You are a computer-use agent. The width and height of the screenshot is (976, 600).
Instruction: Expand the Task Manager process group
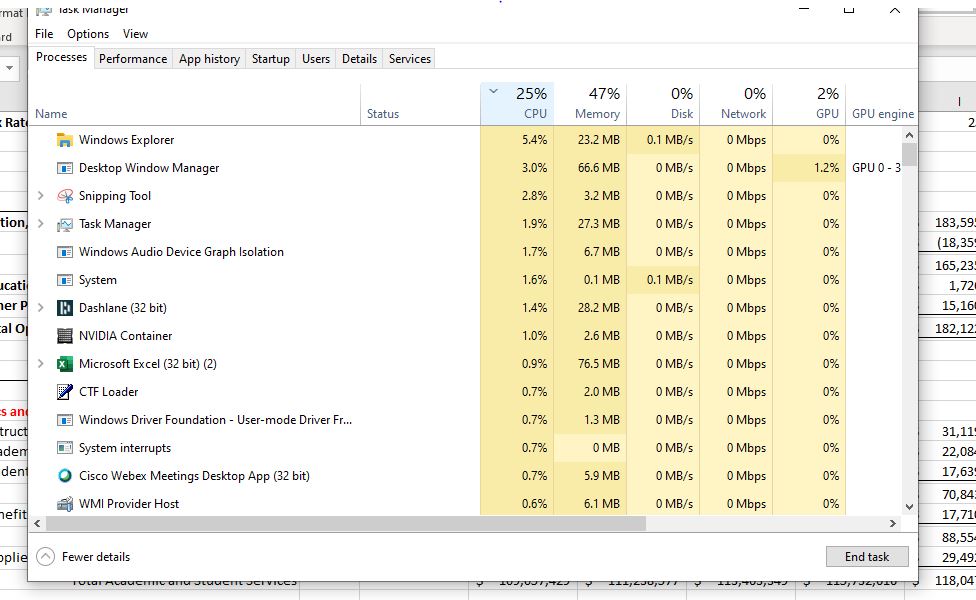(x=41, y=223)
